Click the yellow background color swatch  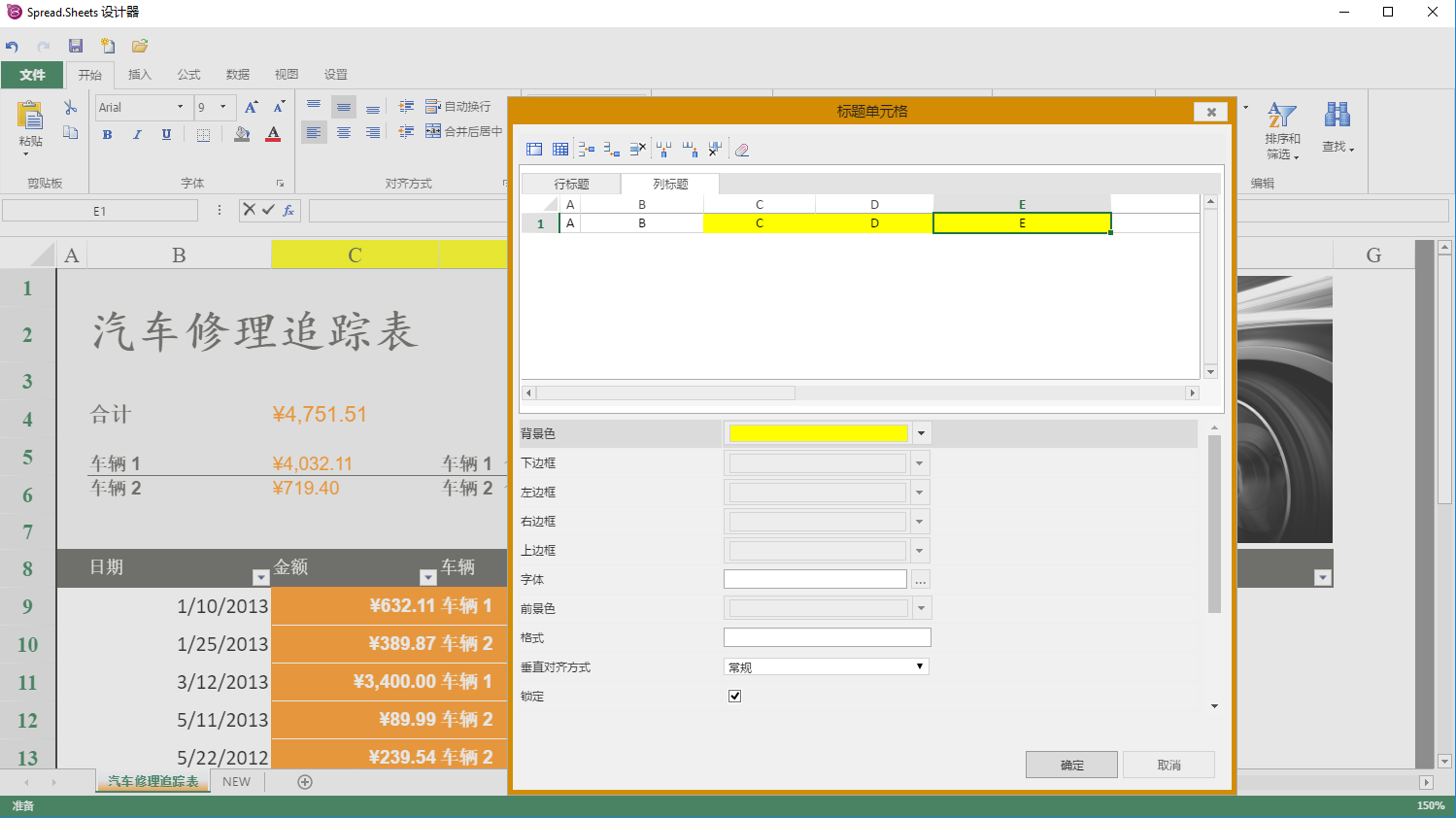click(x=817, y=432)
